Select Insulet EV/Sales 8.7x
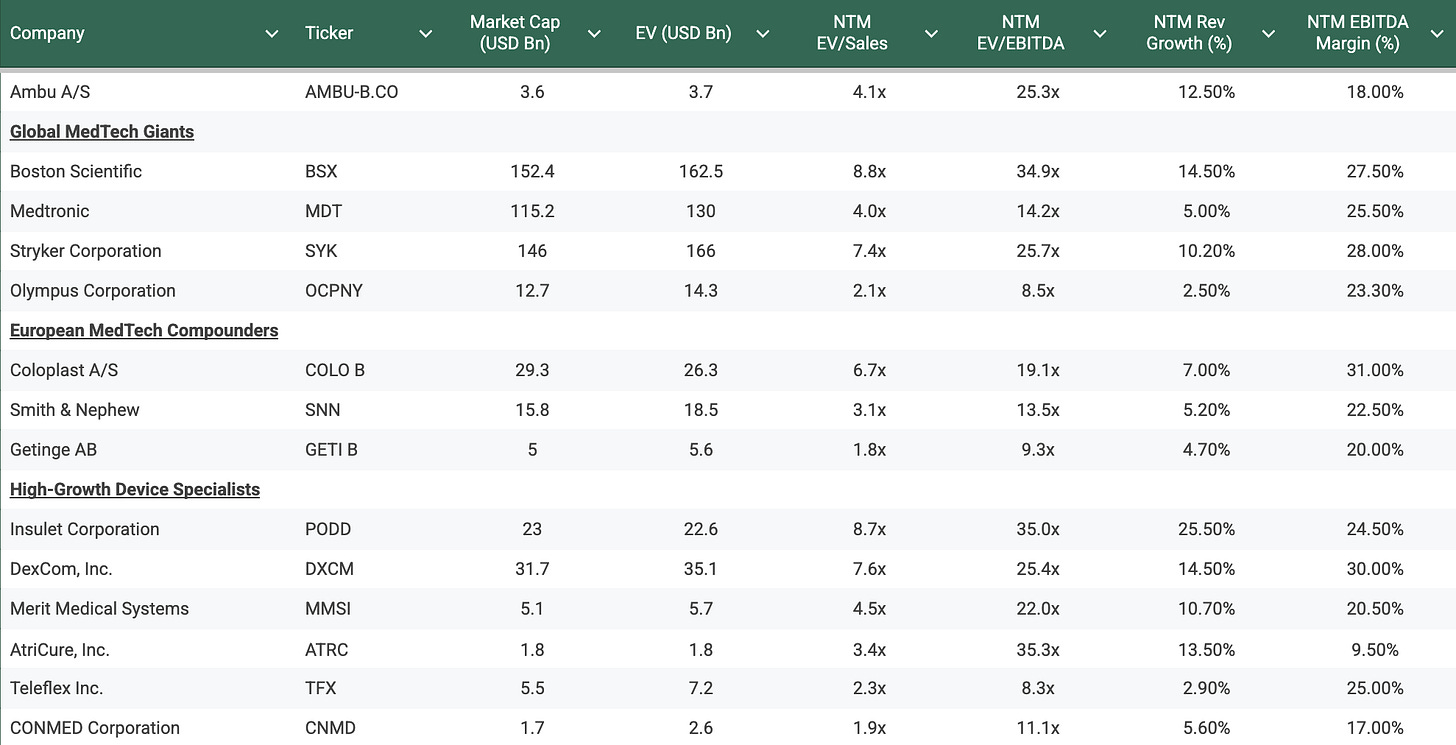1456x745 pixels. 869,529
